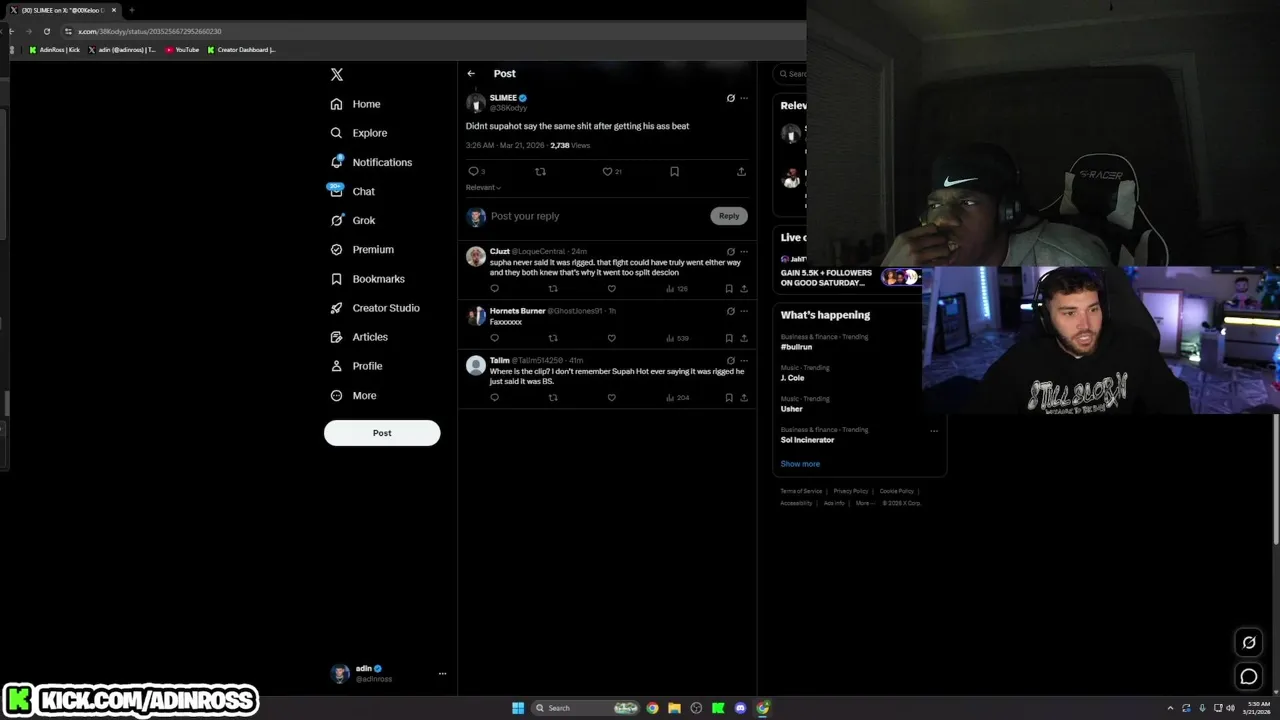Viewport: 1280px width, 720px height.
Task: Like CJuzt's comment
Action: 612,288
